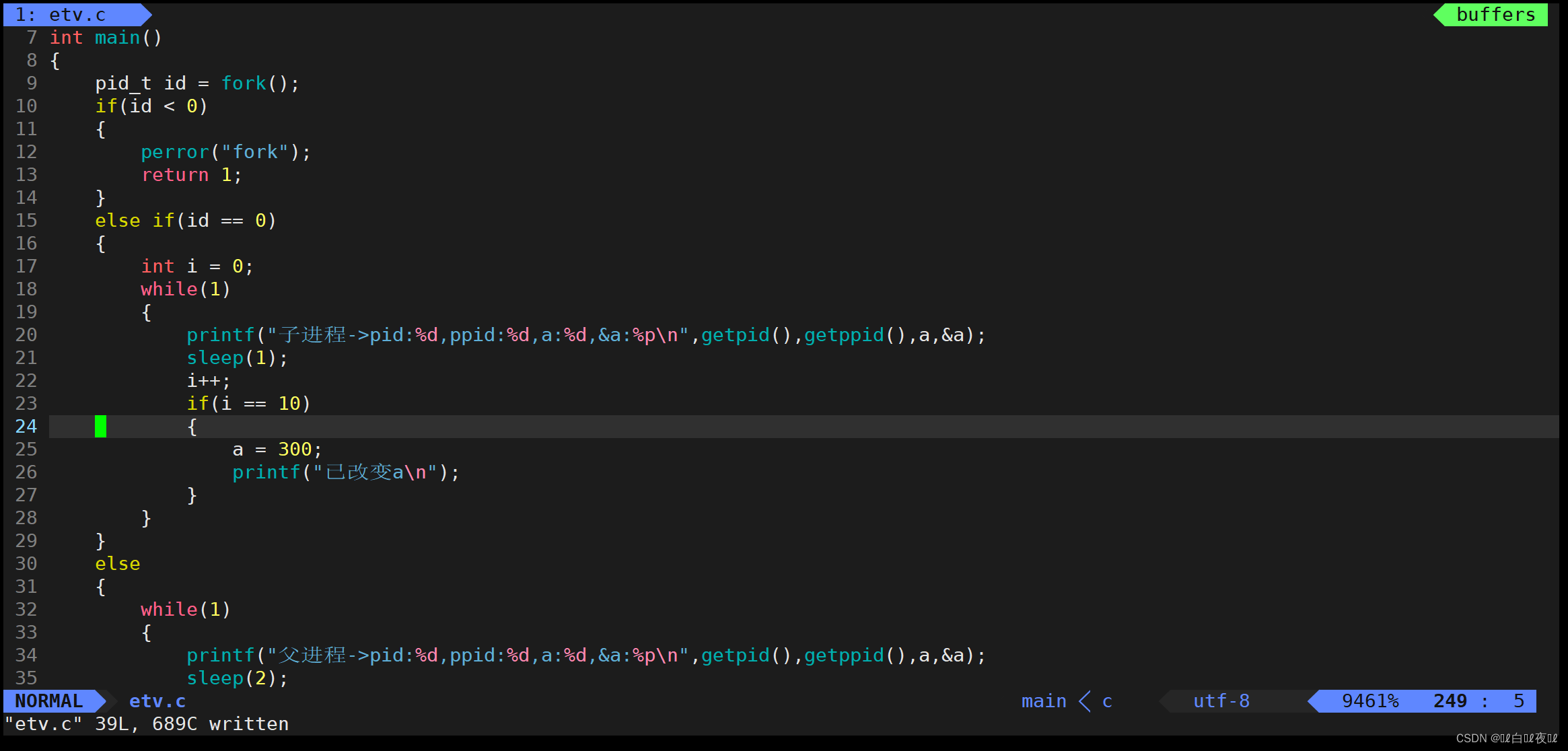Click 'else if(id == 0)' on line 15

pos(186,221)
